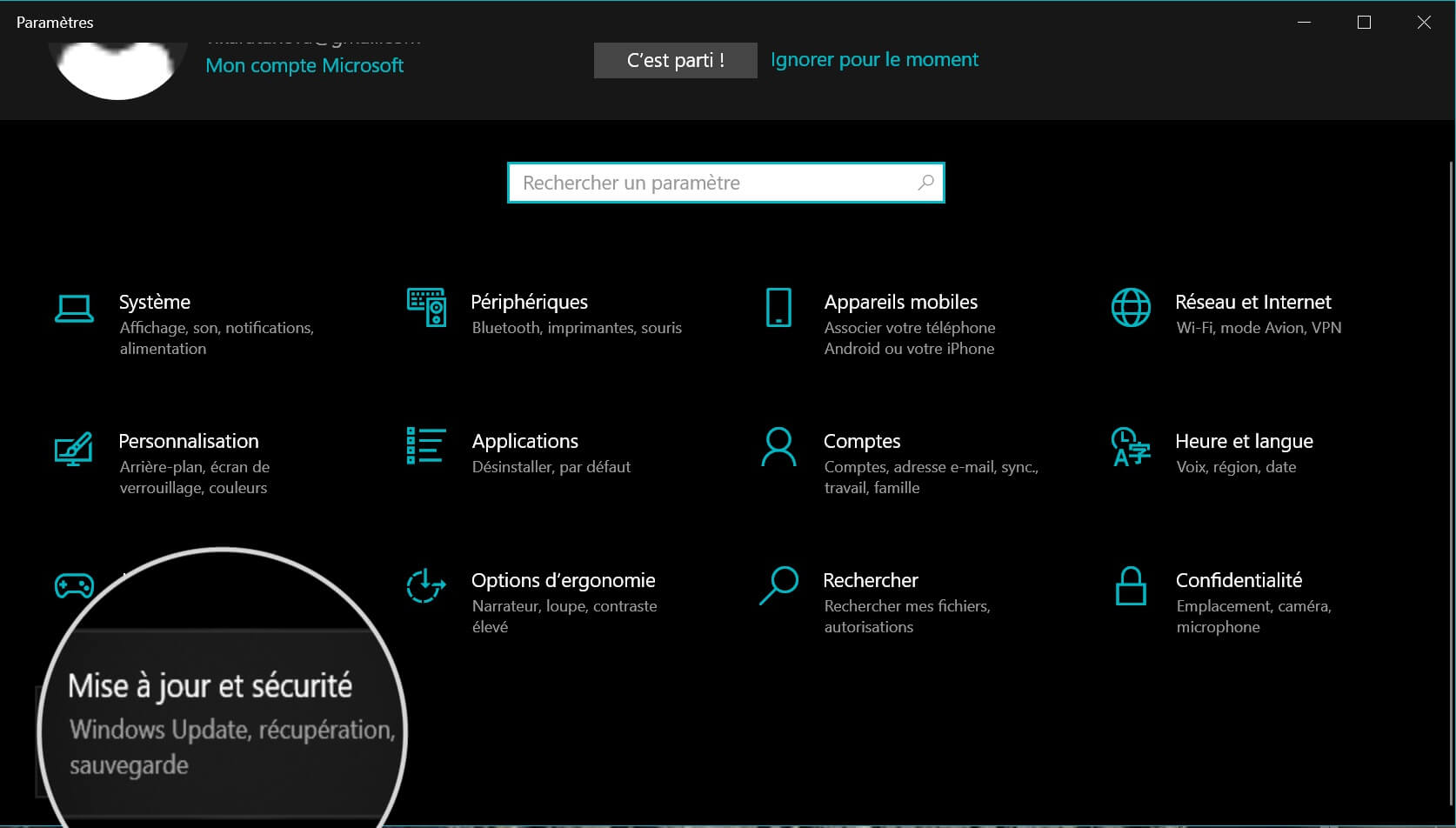This screenshot has height=828, width=1456.
Task: Open the Personnalisation title
Action: [x=189, y=441]
